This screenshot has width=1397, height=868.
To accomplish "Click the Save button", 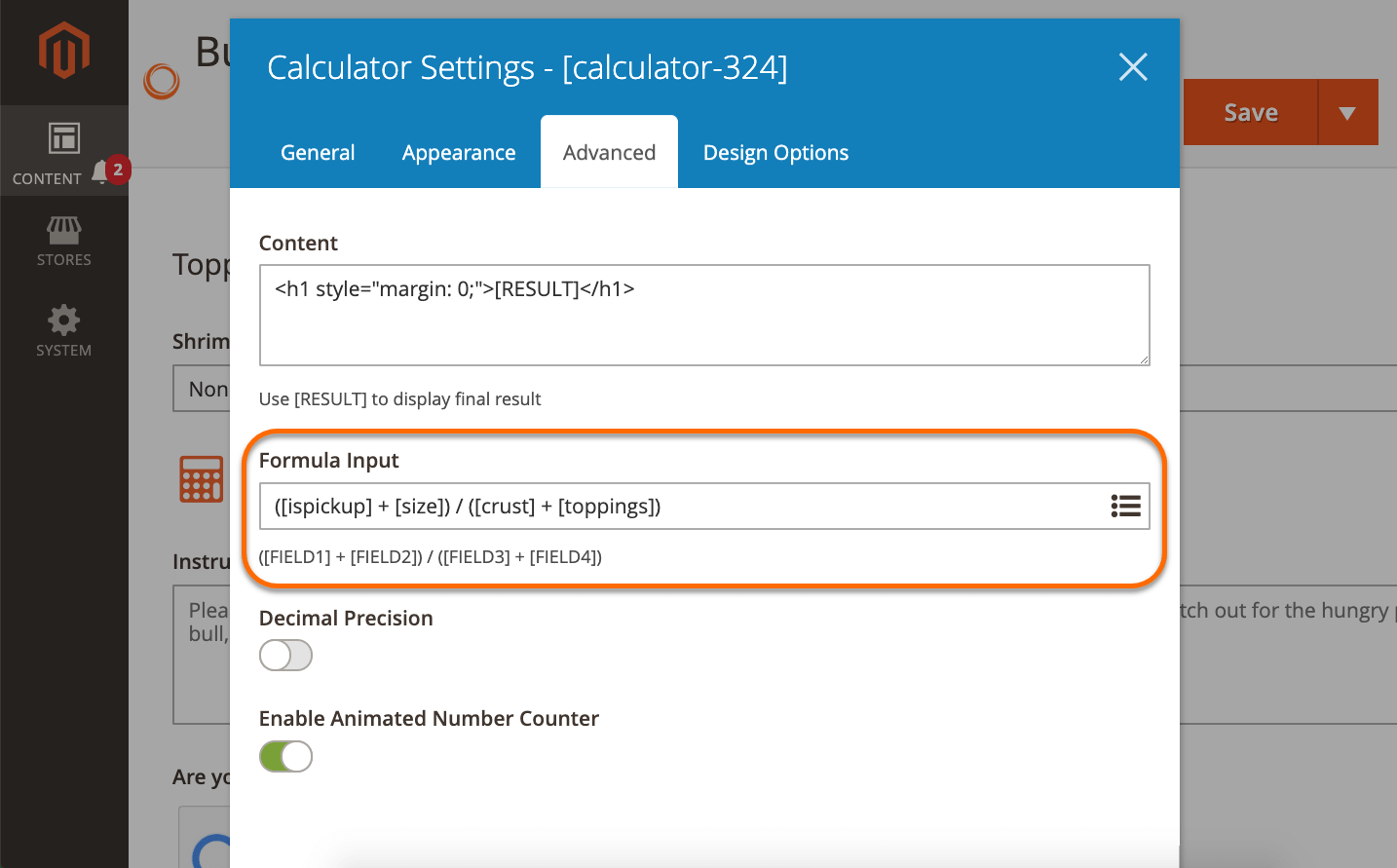I will 1251,112.
